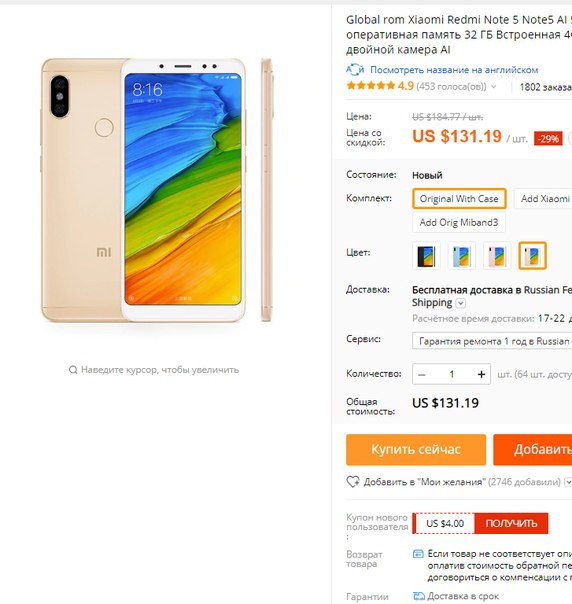The width and height of the screenshot is (572, 604).
Task: Select the blue phone color swatch
Action: pyautogui.click(x=461, y=255)
